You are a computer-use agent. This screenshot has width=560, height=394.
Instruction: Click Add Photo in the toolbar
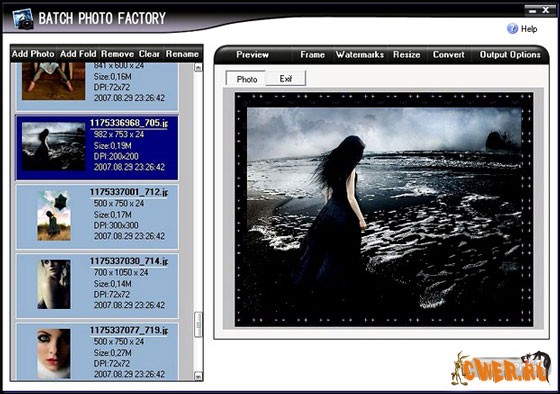pyautogui.click(x=33, y=54)
